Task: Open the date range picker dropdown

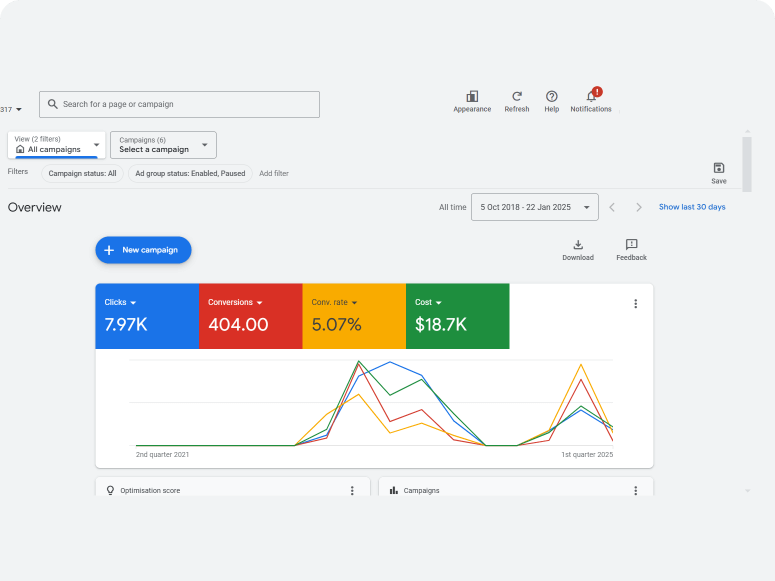Action: point(534,207)
